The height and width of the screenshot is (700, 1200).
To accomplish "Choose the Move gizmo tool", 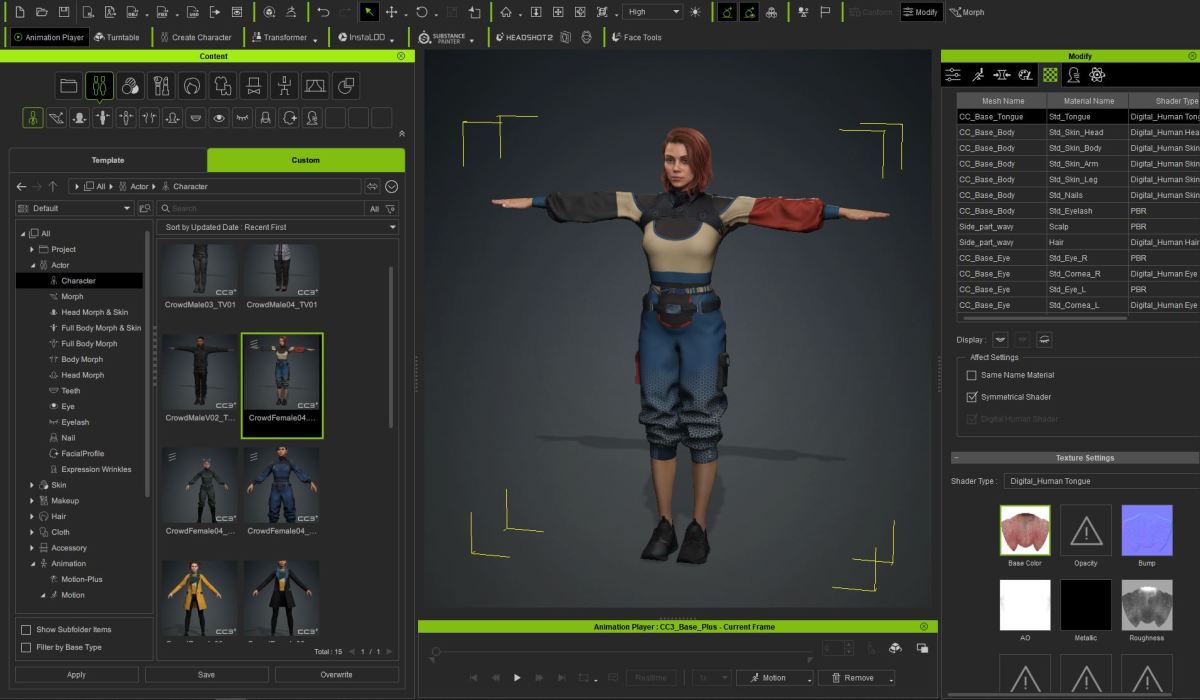I will point(392,12).
